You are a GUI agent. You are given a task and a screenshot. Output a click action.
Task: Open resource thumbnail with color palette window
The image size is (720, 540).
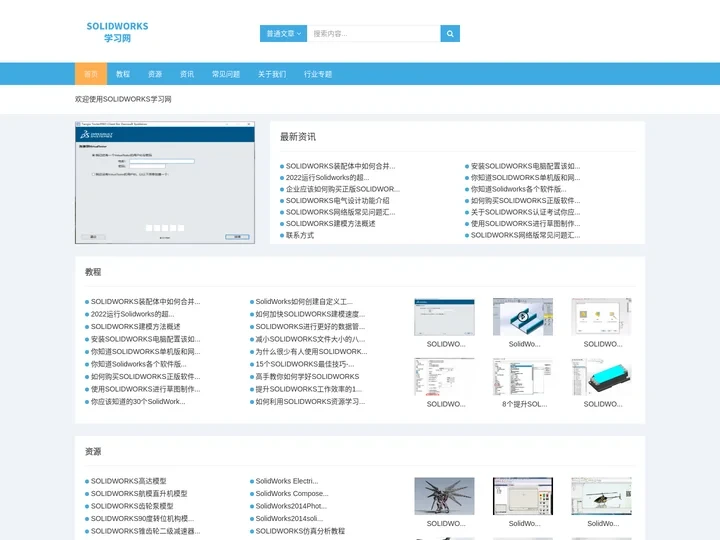tap(523, 496)
